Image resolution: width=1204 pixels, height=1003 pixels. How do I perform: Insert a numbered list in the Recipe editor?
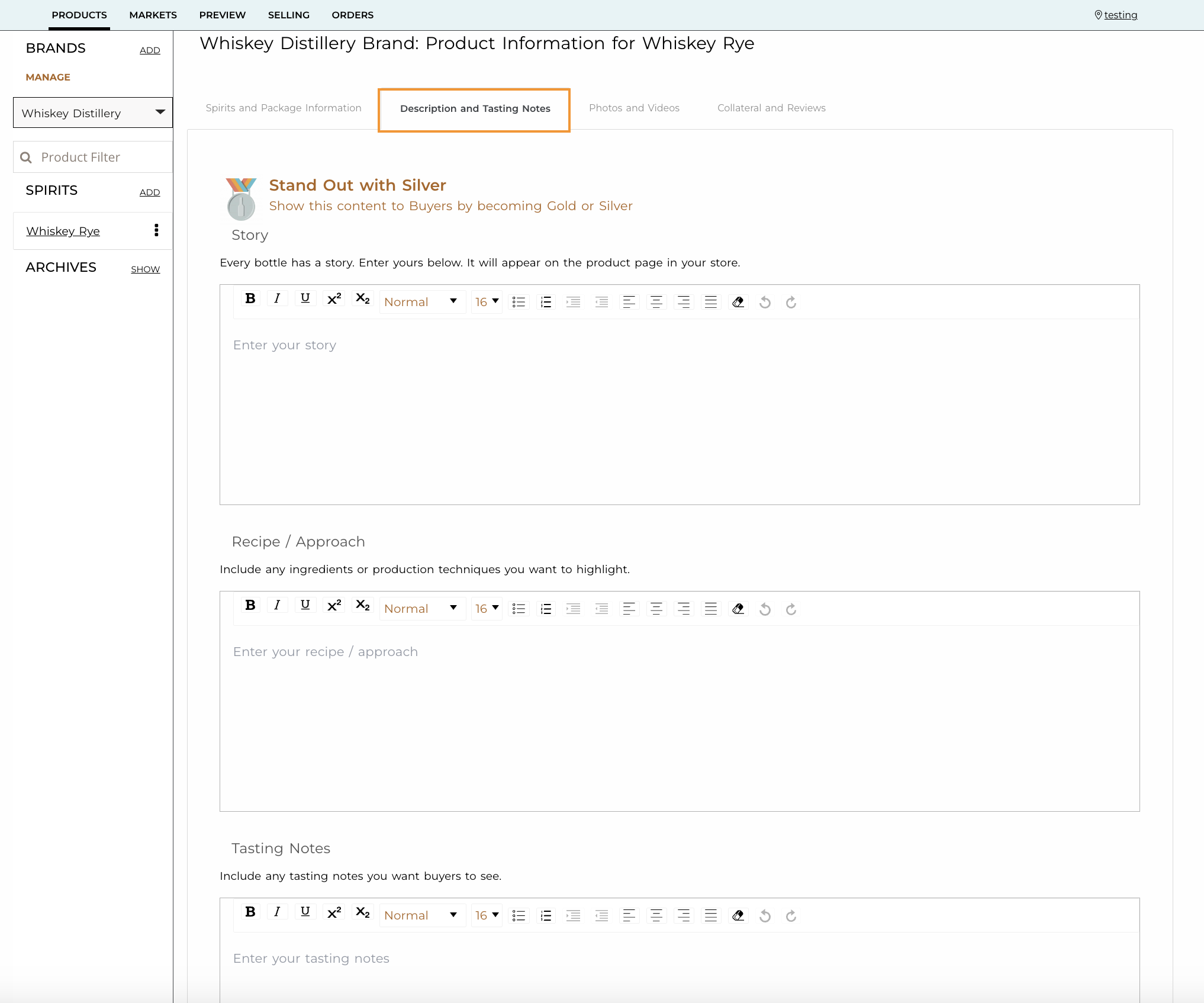[x=546, y=609]
